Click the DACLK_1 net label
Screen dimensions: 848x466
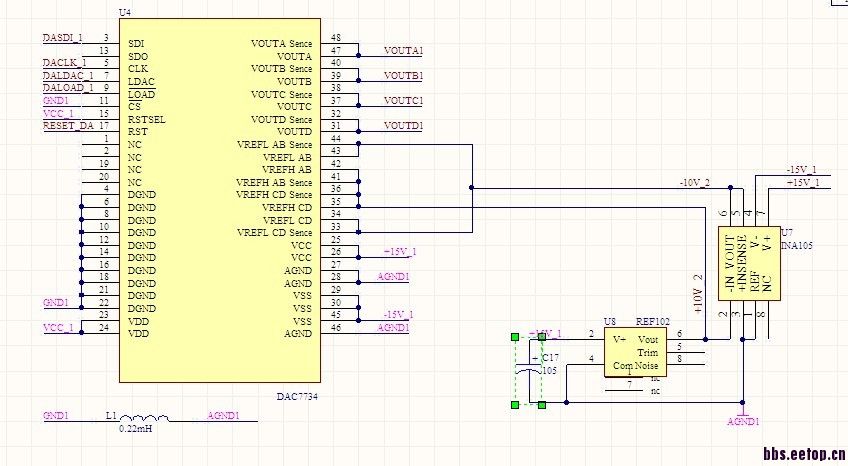[64, 62]
